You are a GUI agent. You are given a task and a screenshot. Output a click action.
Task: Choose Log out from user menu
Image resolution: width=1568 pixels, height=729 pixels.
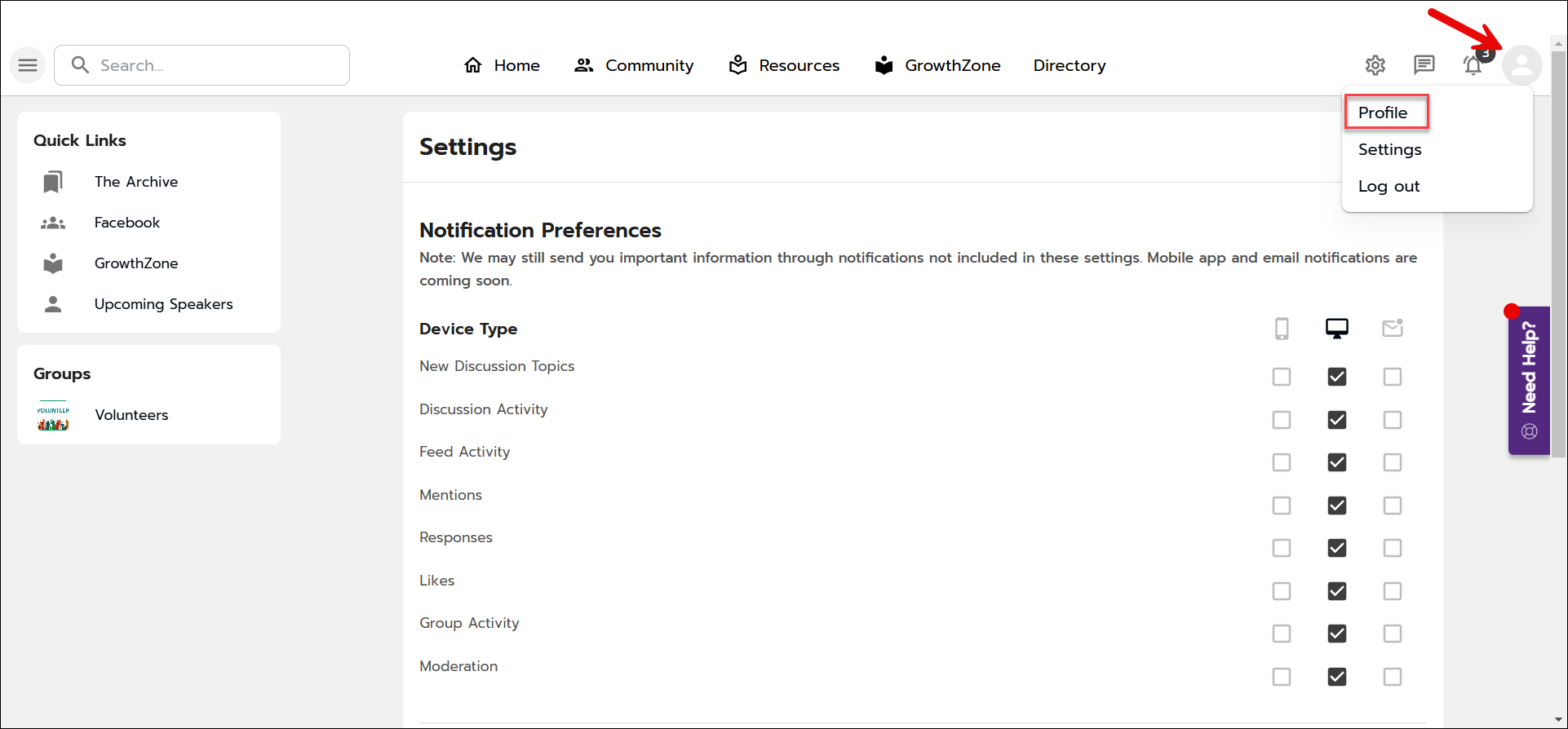coord(1389,186)
